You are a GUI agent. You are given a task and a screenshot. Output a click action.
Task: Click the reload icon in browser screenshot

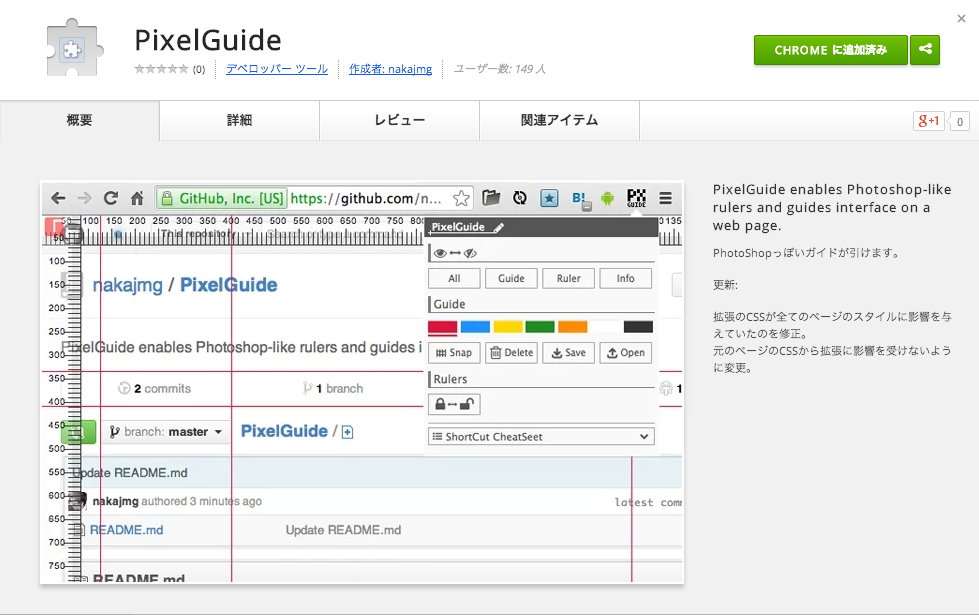[111, 198]
